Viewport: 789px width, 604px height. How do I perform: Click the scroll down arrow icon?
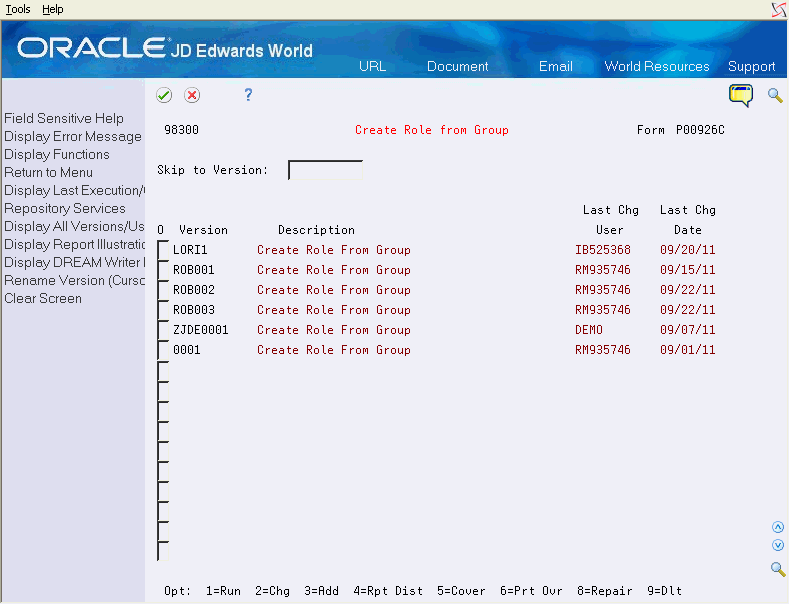pos(778,545)
